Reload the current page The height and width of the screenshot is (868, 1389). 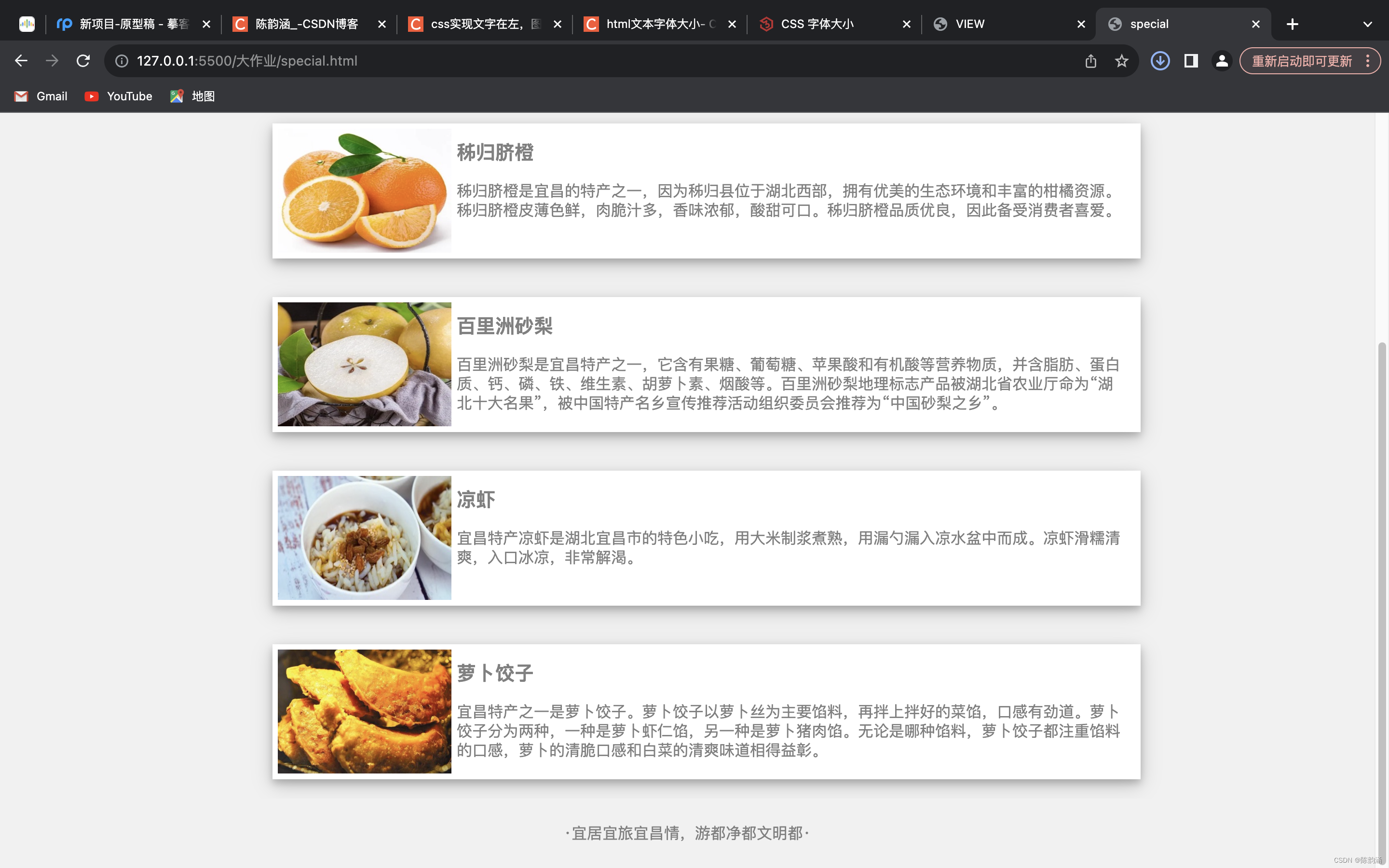pos(83,61)
